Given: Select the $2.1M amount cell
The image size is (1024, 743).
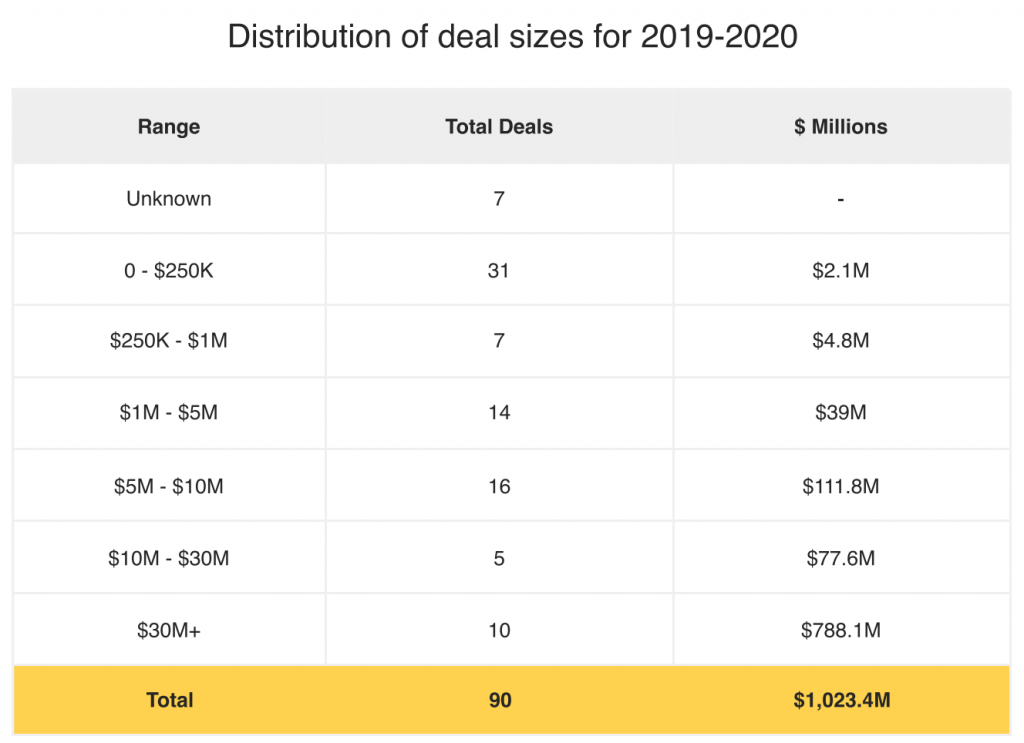Looking at the screenshot, I should click(x=841, y=270).
